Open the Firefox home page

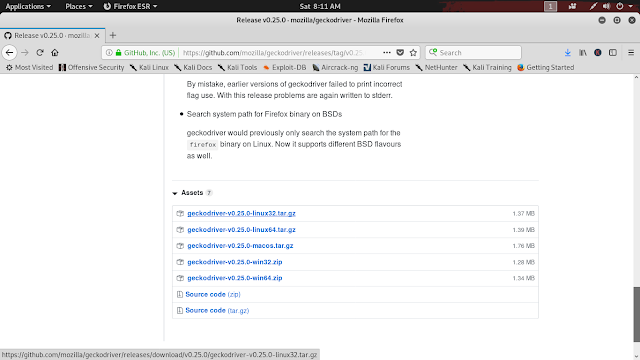pyautogui.click(x=55, y=53)
